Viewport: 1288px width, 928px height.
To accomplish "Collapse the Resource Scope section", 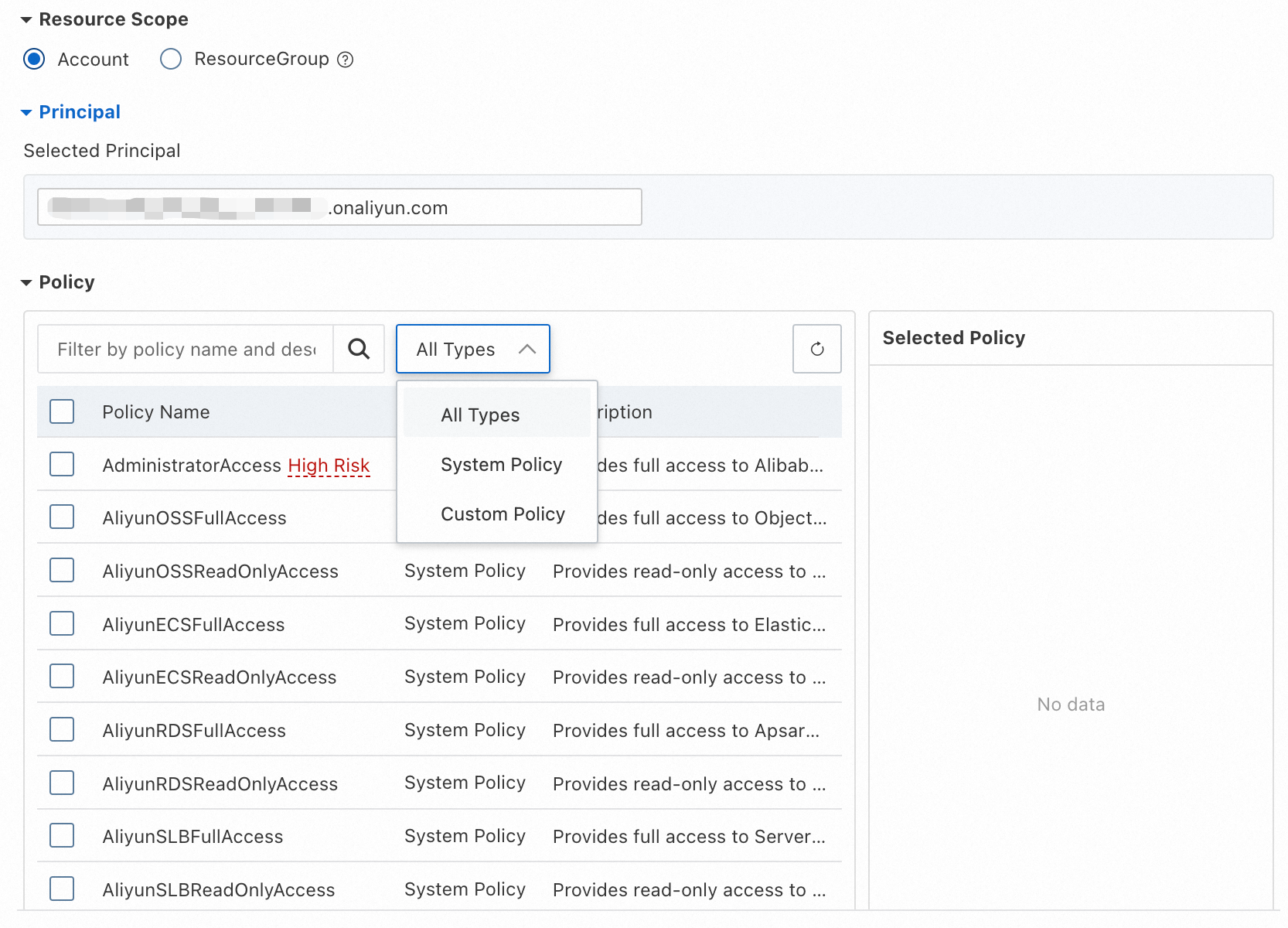I will [26, 20].
